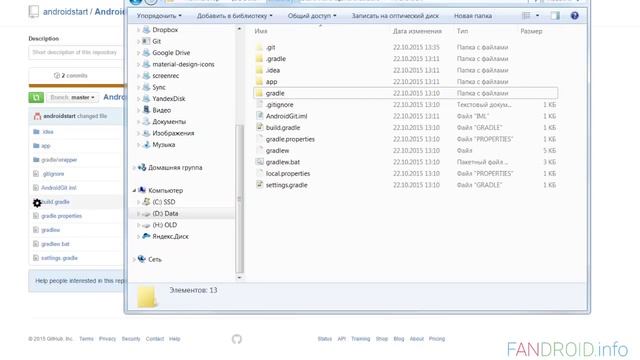Open the 2 commits link
Screen dimensions: 640x360
71,76
